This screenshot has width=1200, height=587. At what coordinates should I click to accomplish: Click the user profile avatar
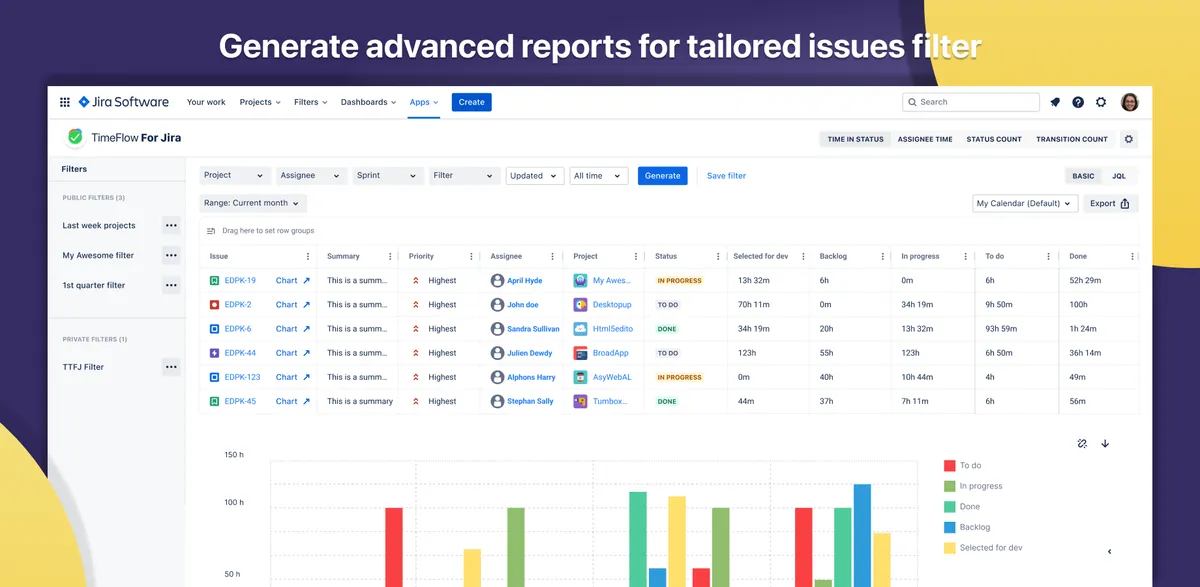point(1130,102)
